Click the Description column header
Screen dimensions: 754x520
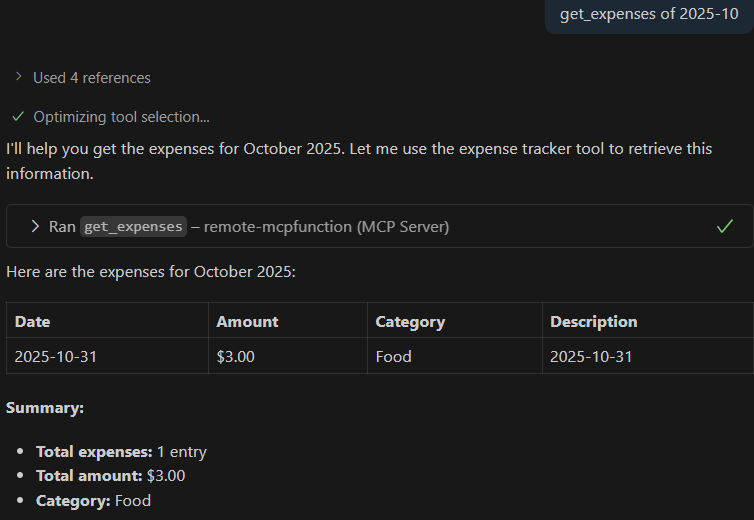point(593,321)
